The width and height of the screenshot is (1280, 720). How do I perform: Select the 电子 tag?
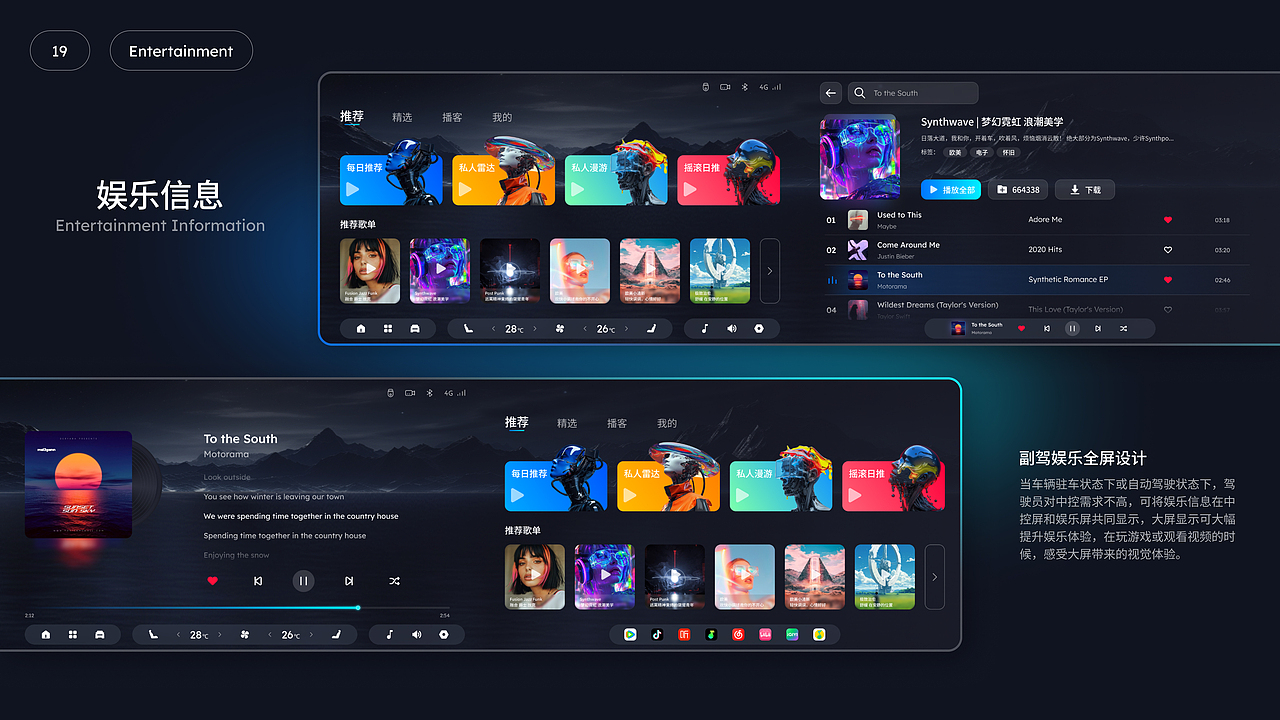(x=982, y=152)
